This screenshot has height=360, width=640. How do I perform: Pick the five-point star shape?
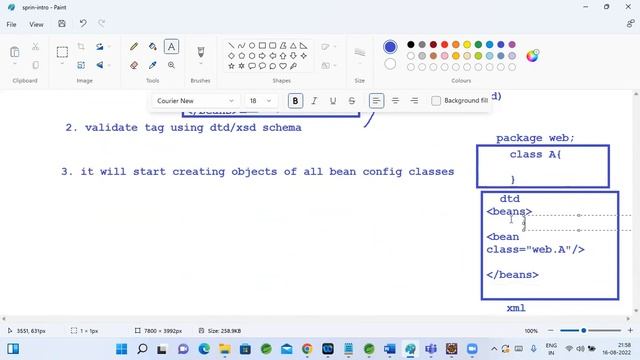click(231, 66)
